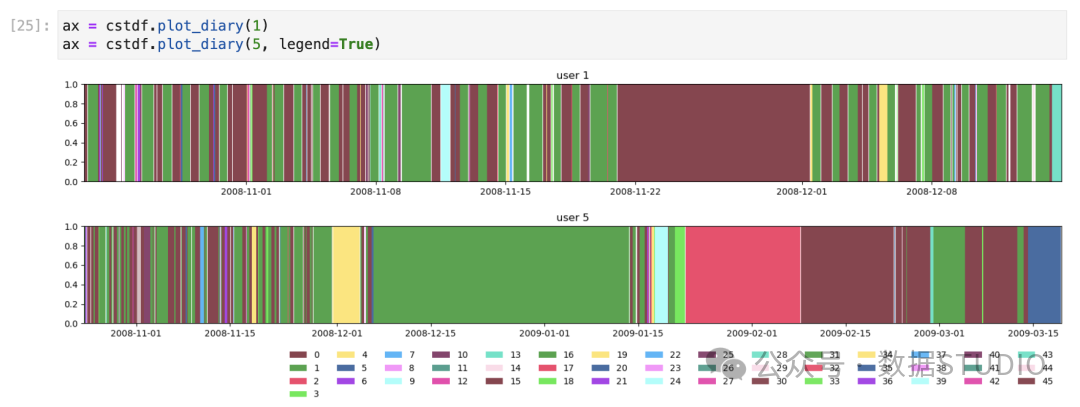Viewport: 1080px width, 407px height.
Task: Click the red legend swatch labeled 17
Action: [x=547, y=368]
